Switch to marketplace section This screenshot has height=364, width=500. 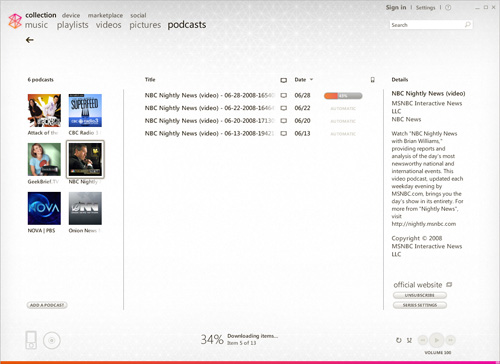coord(105,15)
